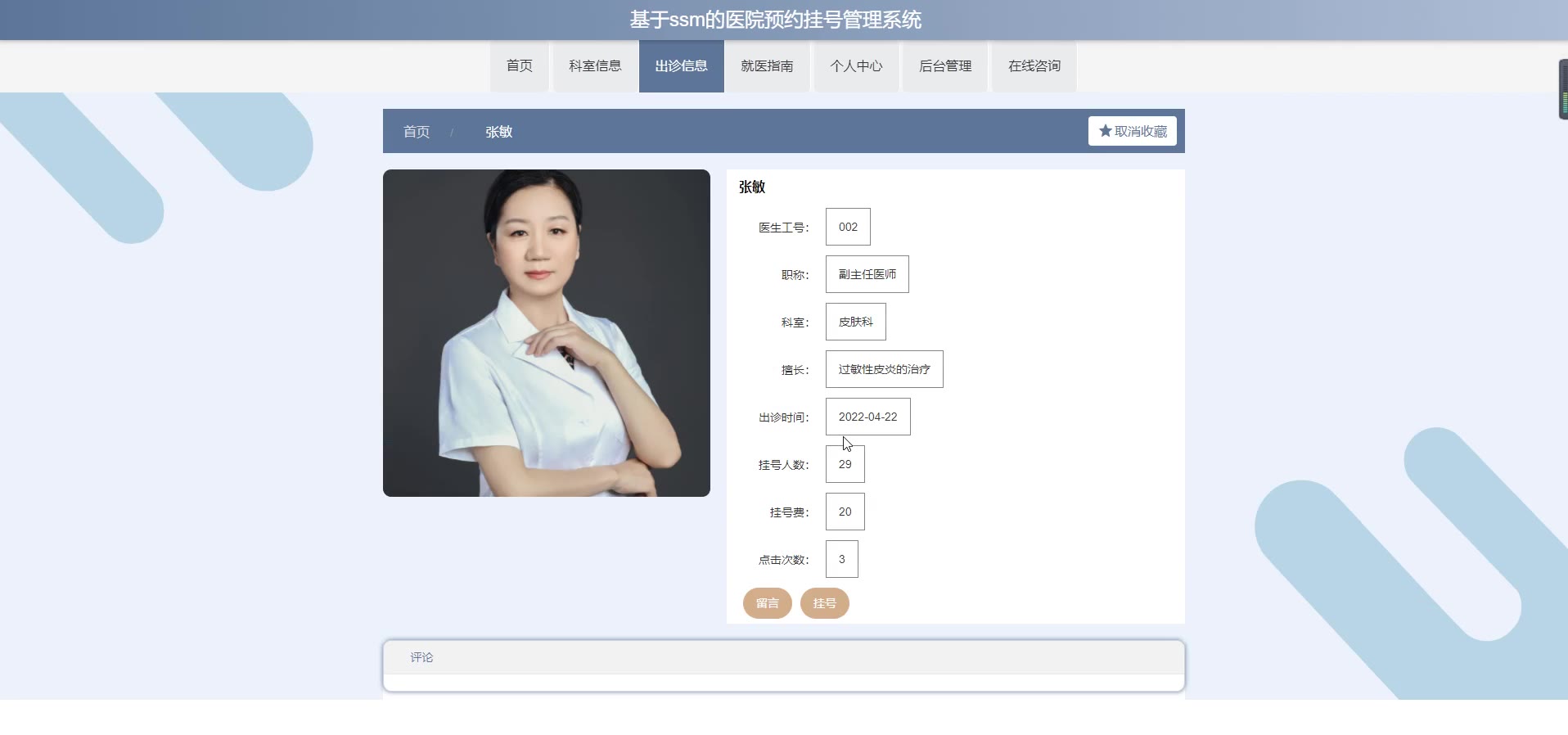Go to 科室信息 in the nav bar
Viewport: 1568px width, 735px height.
click(x=595, y=66)
